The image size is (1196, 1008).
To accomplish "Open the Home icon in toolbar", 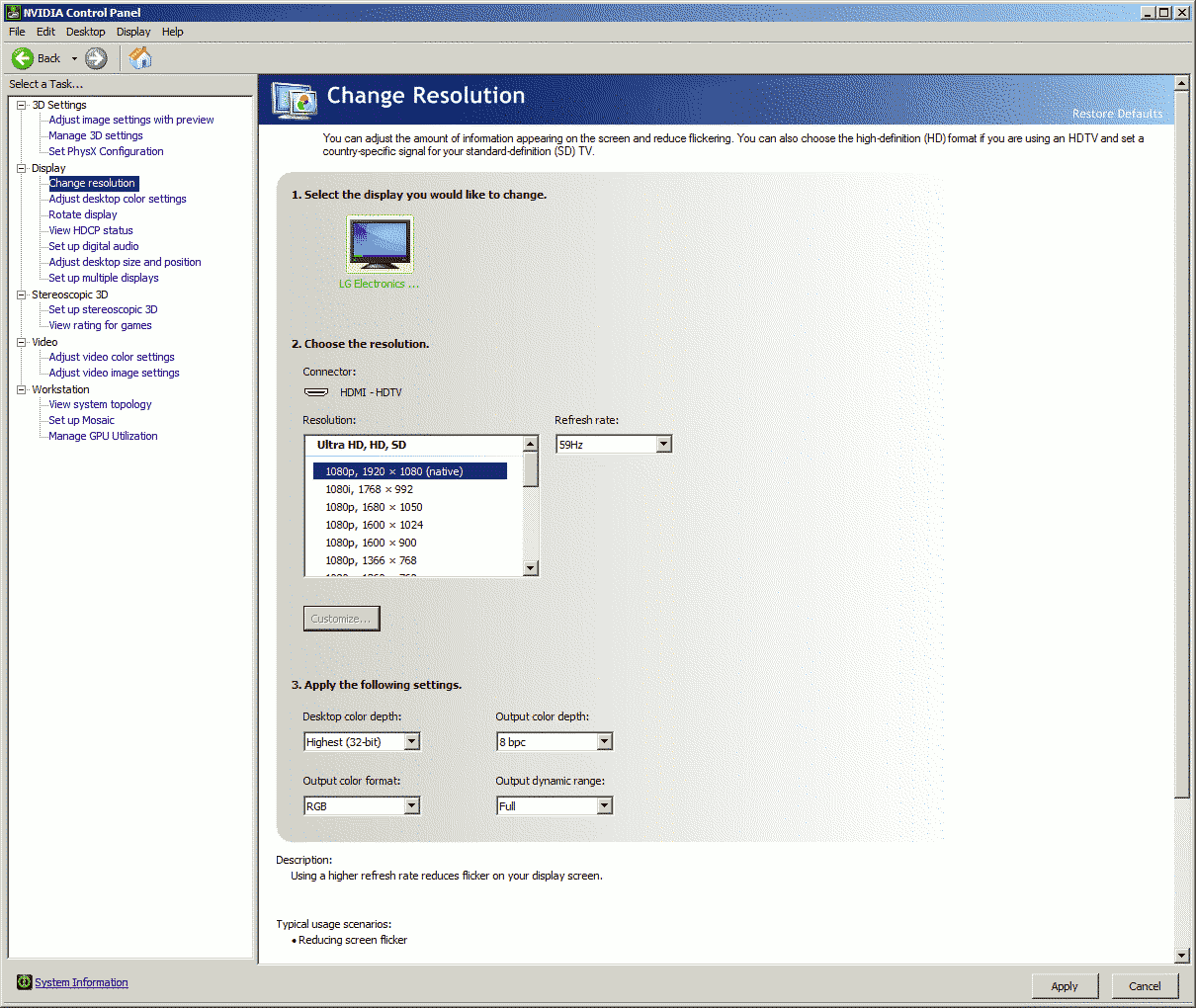I will tap(140, 58).
